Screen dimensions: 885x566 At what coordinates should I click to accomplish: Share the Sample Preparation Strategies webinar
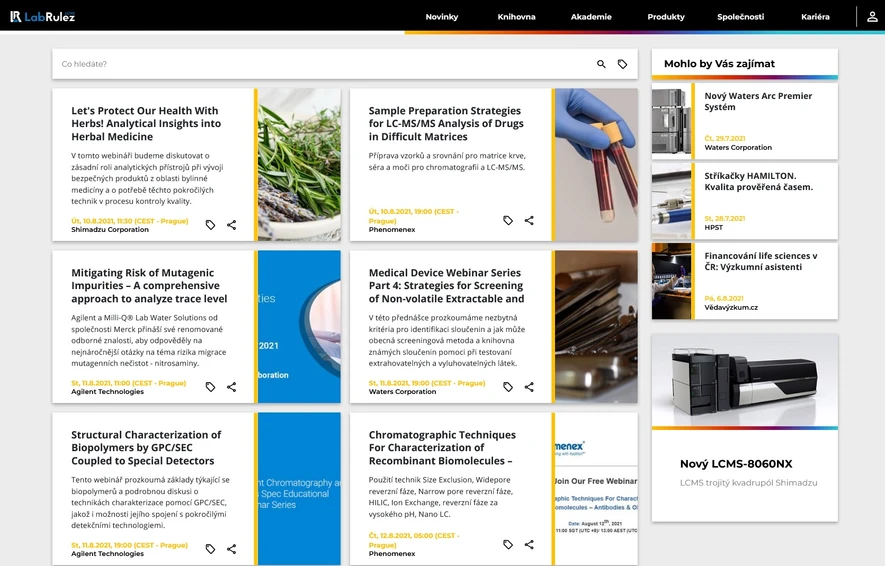529,221
